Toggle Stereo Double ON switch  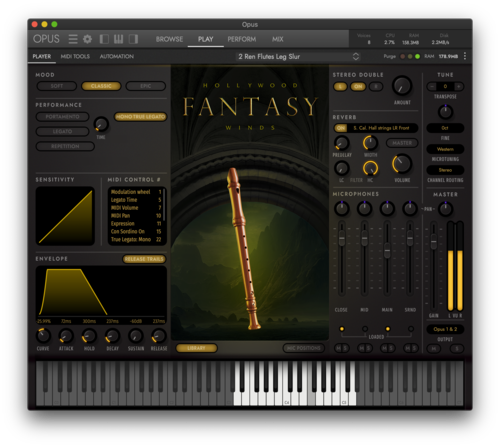(x=358, y=87)
